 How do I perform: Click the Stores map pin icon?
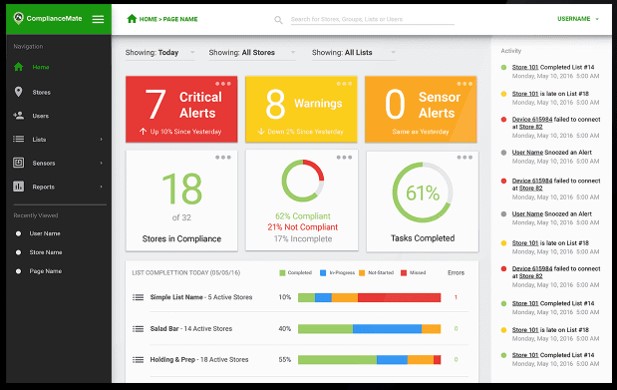click(18, 92)
